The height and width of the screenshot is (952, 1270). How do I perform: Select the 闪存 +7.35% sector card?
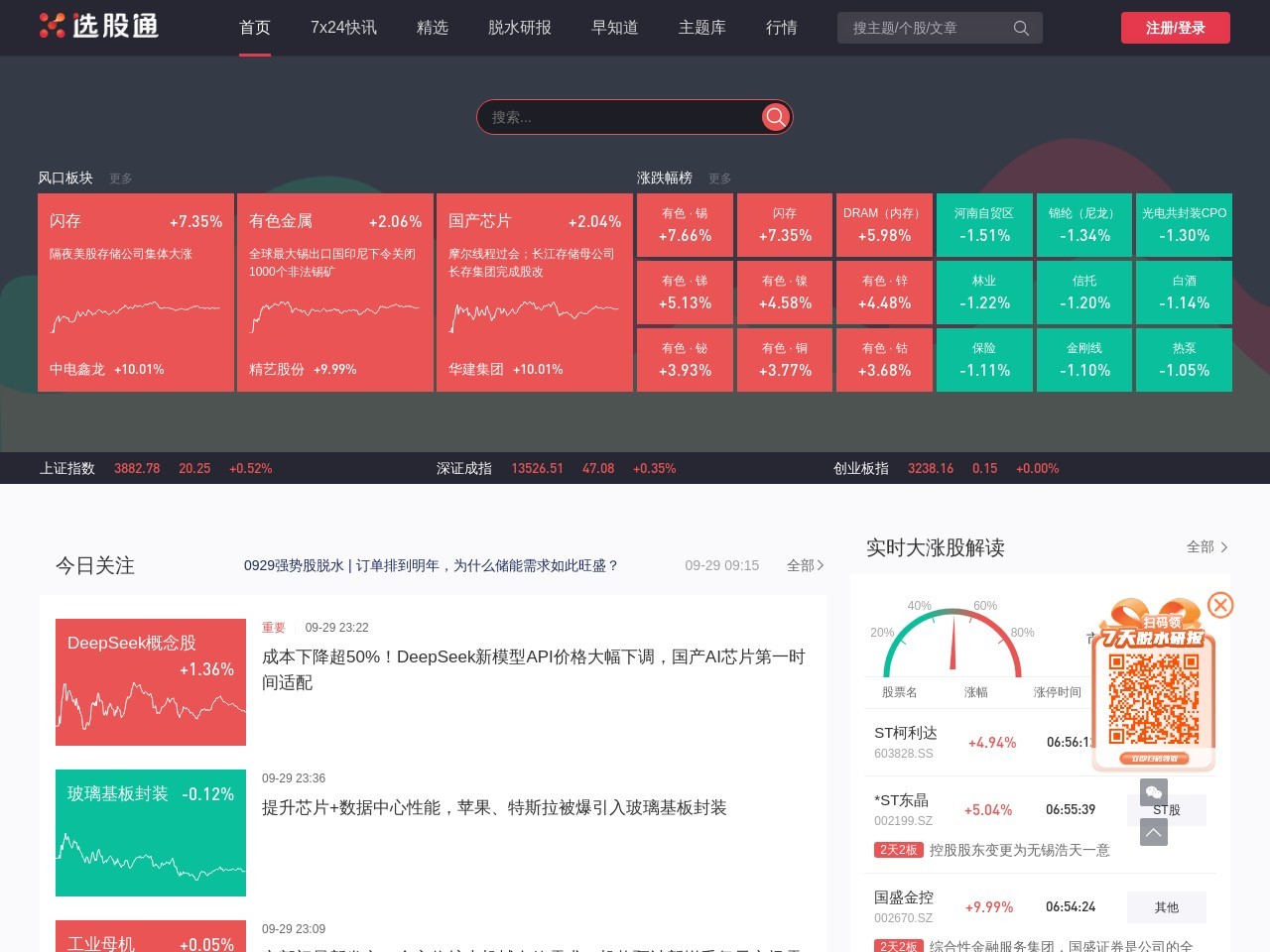136,293
